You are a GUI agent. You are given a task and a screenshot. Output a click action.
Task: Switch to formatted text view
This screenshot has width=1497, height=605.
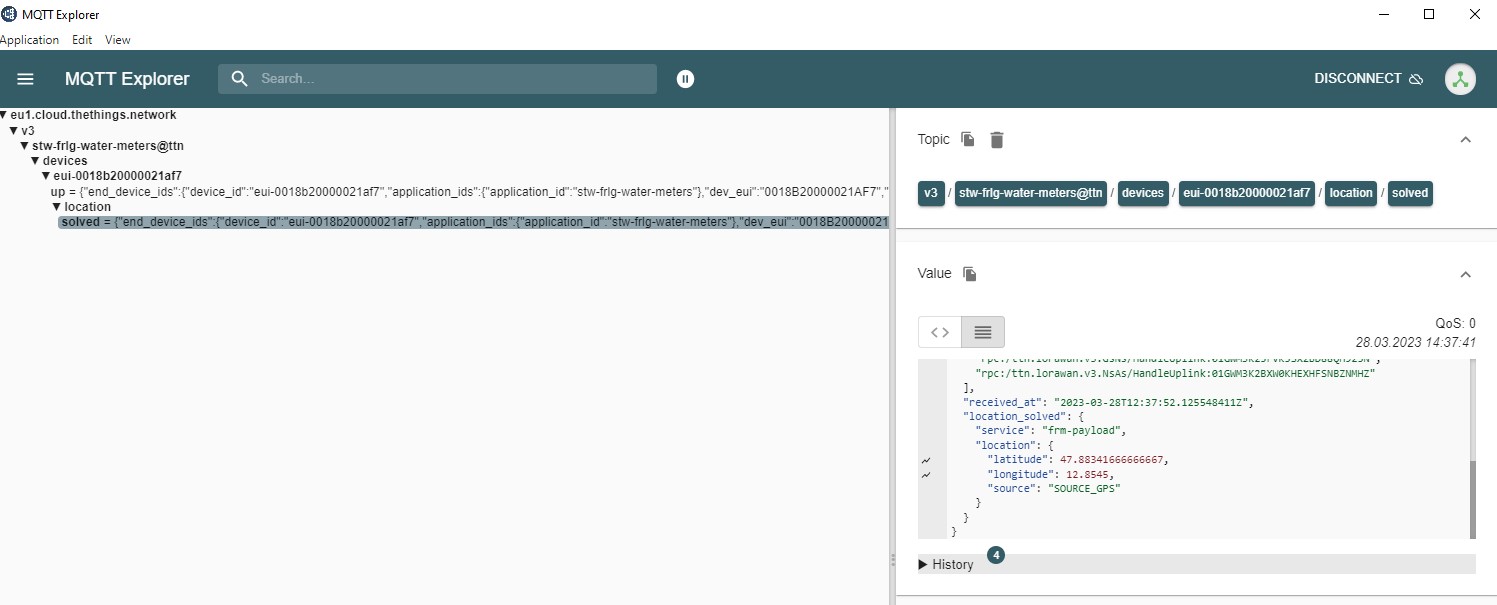click(x=983, y=332)
